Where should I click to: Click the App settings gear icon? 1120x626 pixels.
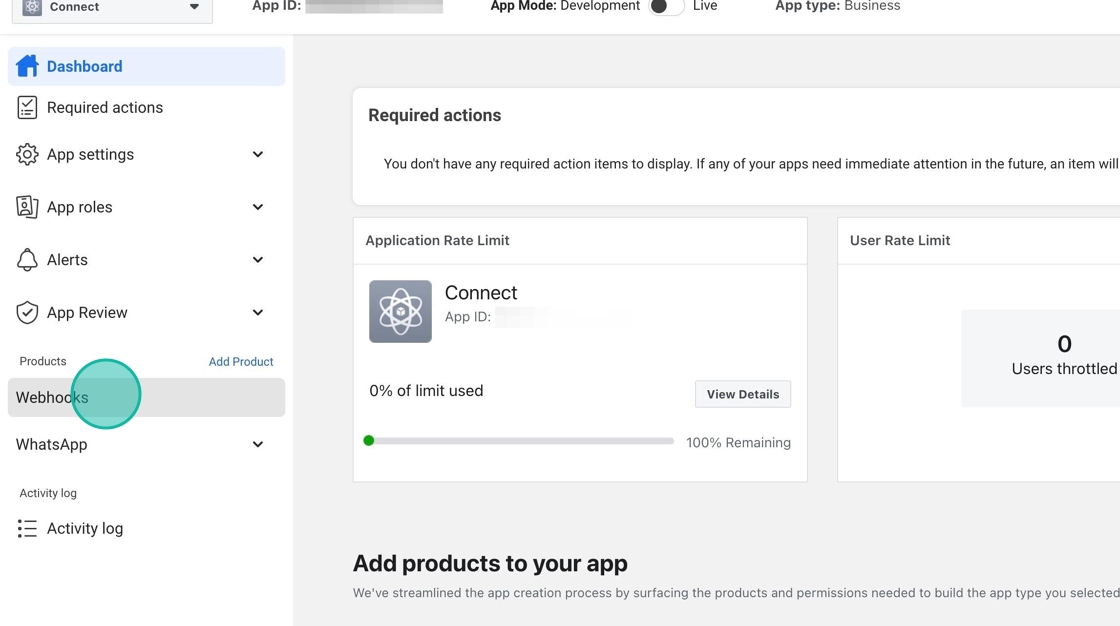[27, 154]
